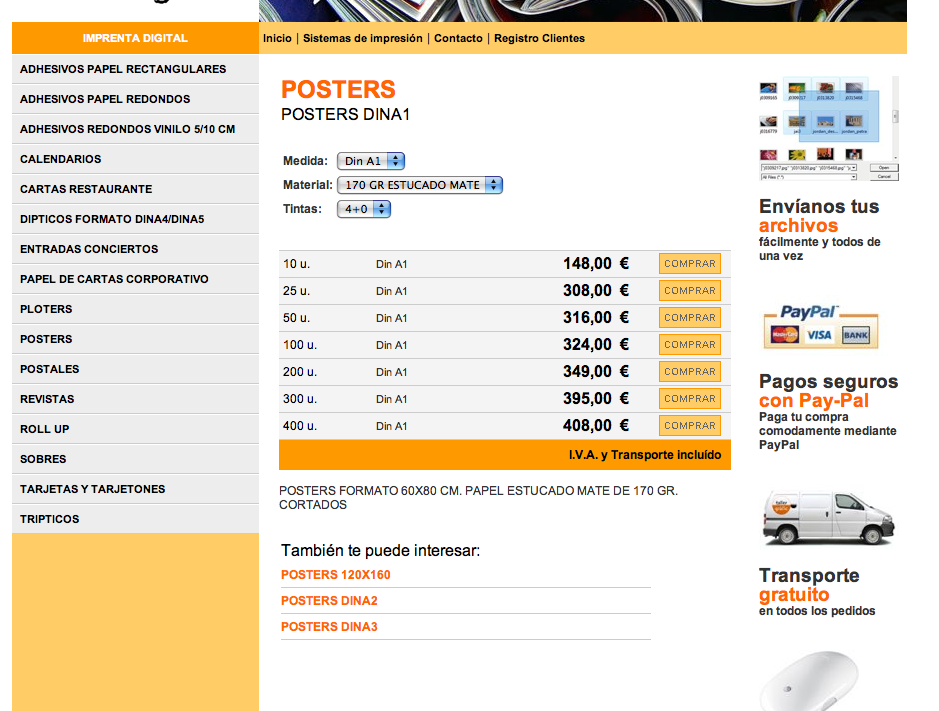Open CALENDARIOS category
The image size is (939, 711).
click(135, 159)
